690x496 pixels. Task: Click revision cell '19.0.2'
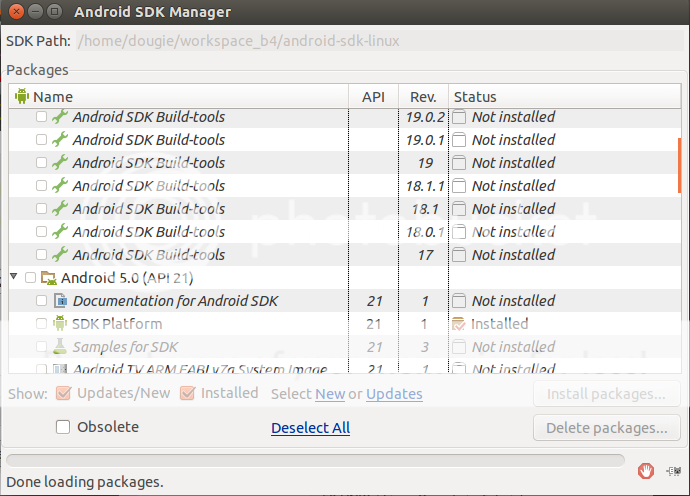click(425, 117)
